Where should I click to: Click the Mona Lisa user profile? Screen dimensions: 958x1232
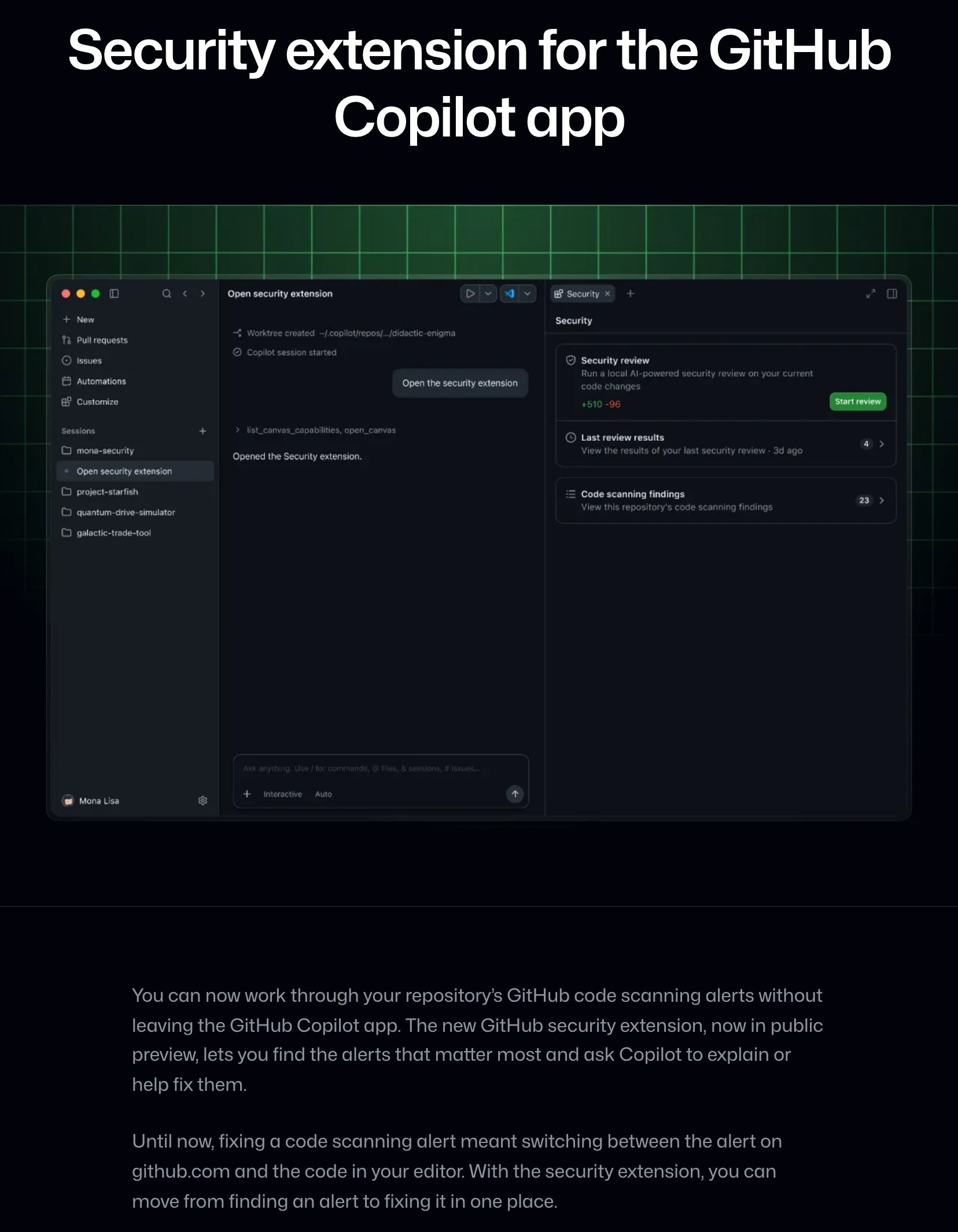91,801
